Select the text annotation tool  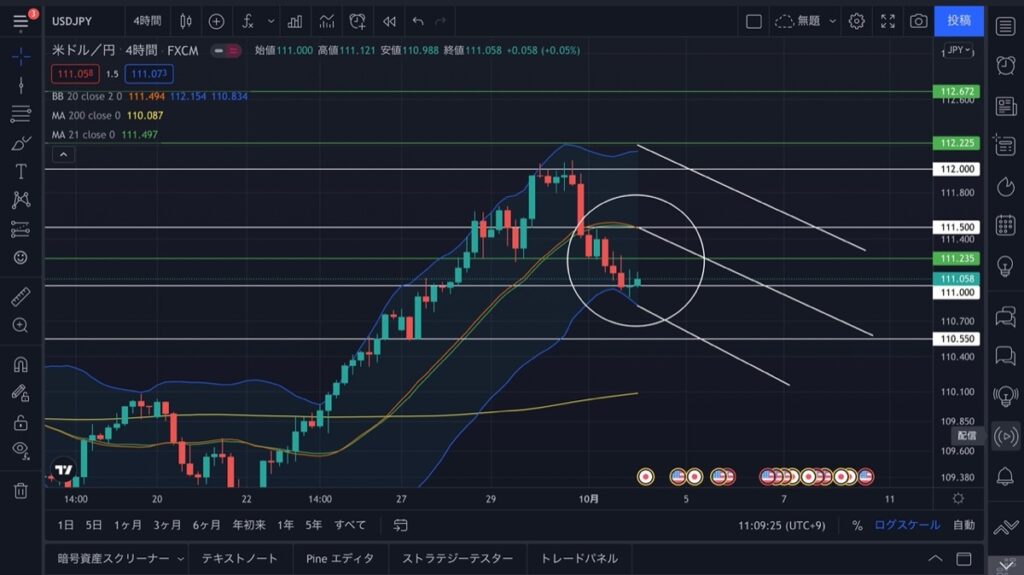tap(21, 171)
